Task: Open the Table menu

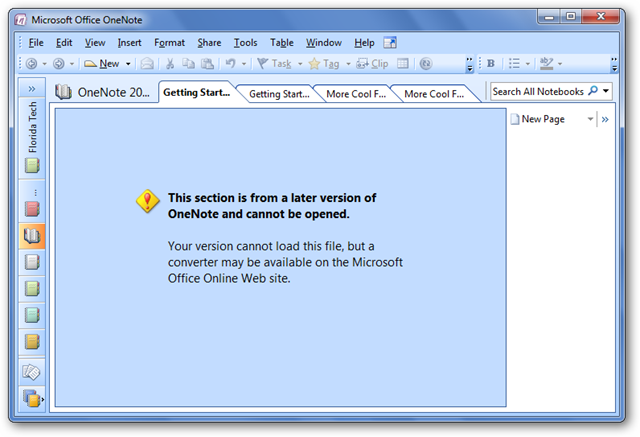Action: tap(282, 43)
